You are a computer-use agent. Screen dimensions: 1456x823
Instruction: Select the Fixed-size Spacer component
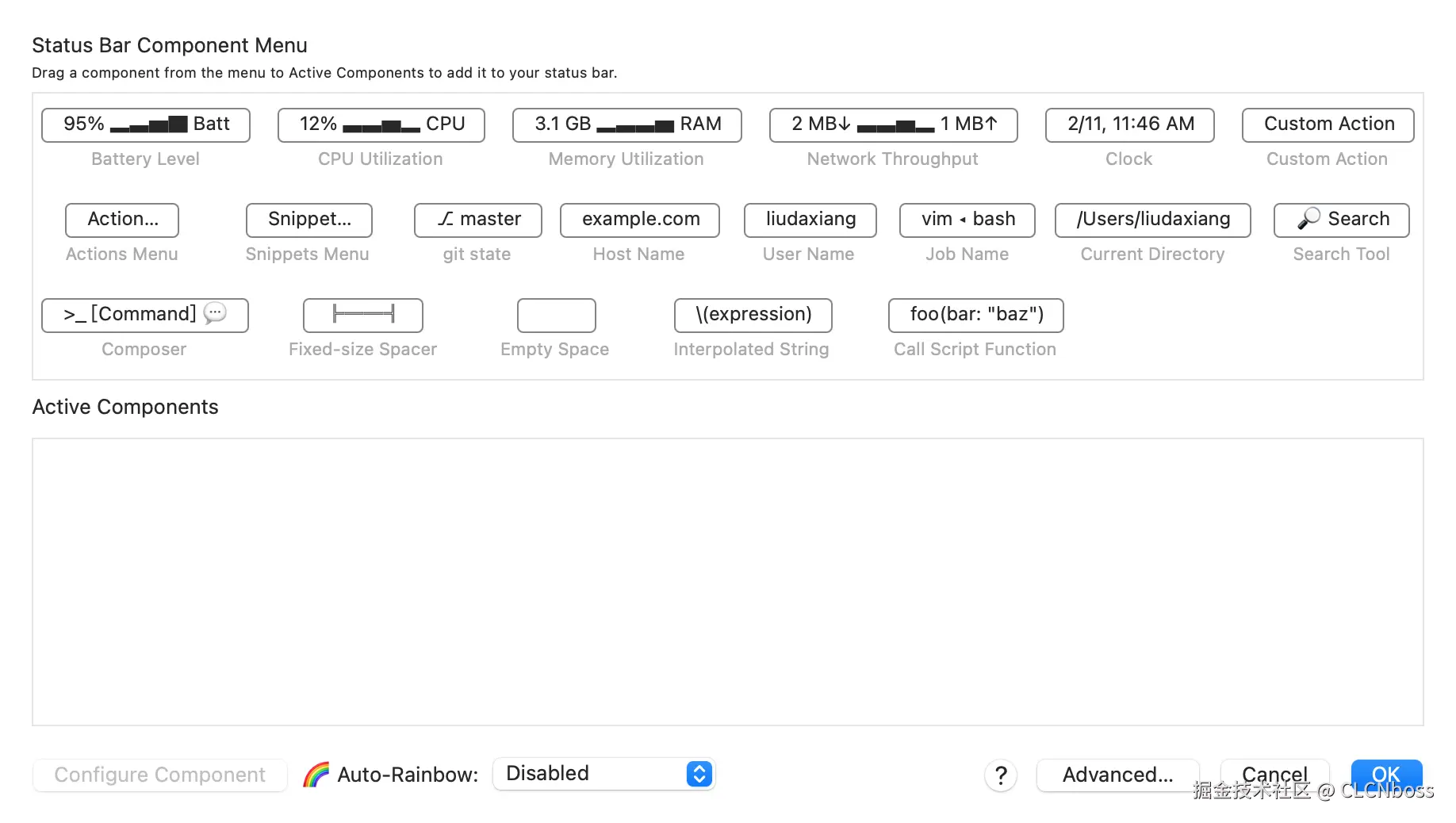coord(363,315)
